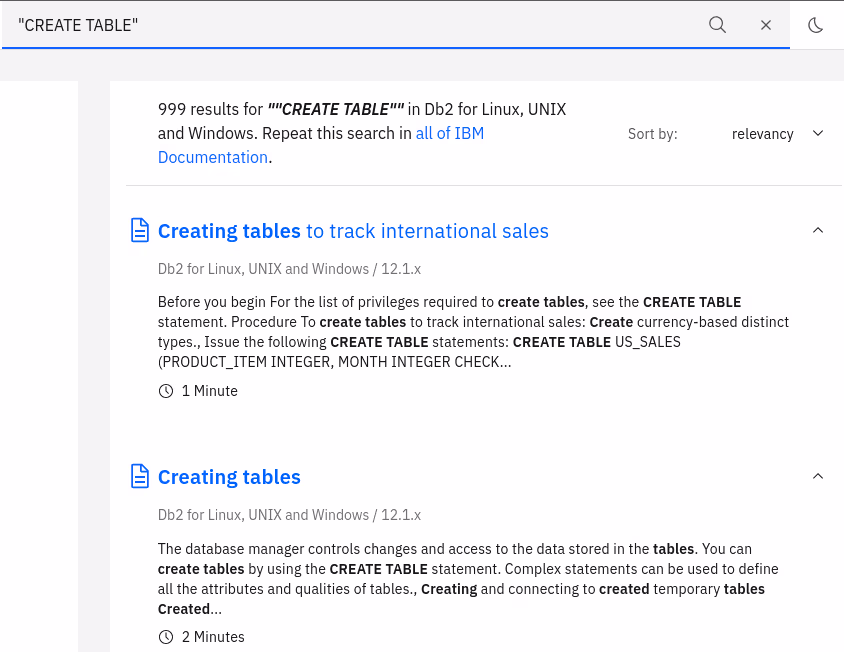Clear the search field with the X
Viewport: 844px width, 652px height.
point(765,25)
